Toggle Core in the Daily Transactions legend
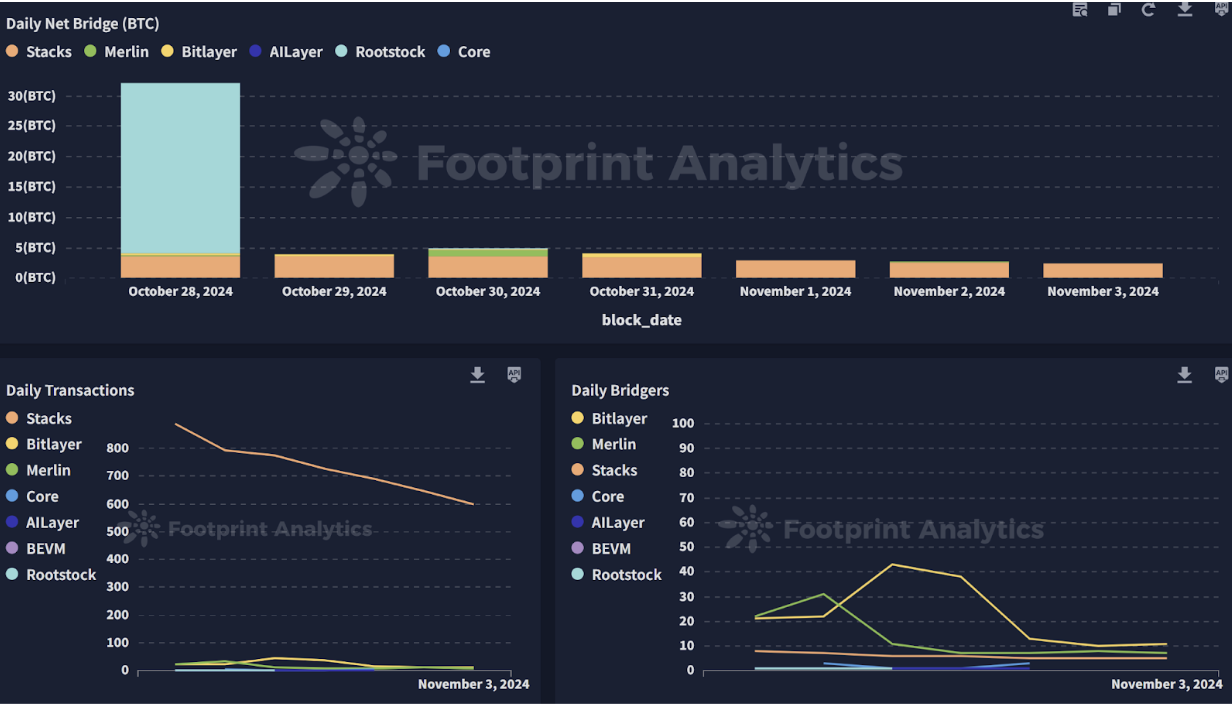Screen dimensions: 1232x704 coord(32,496)
